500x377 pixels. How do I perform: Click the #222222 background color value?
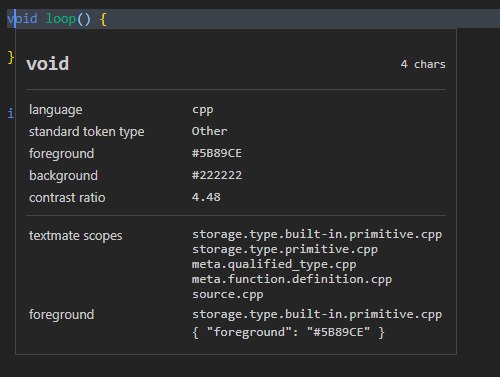tap(217, 175)
